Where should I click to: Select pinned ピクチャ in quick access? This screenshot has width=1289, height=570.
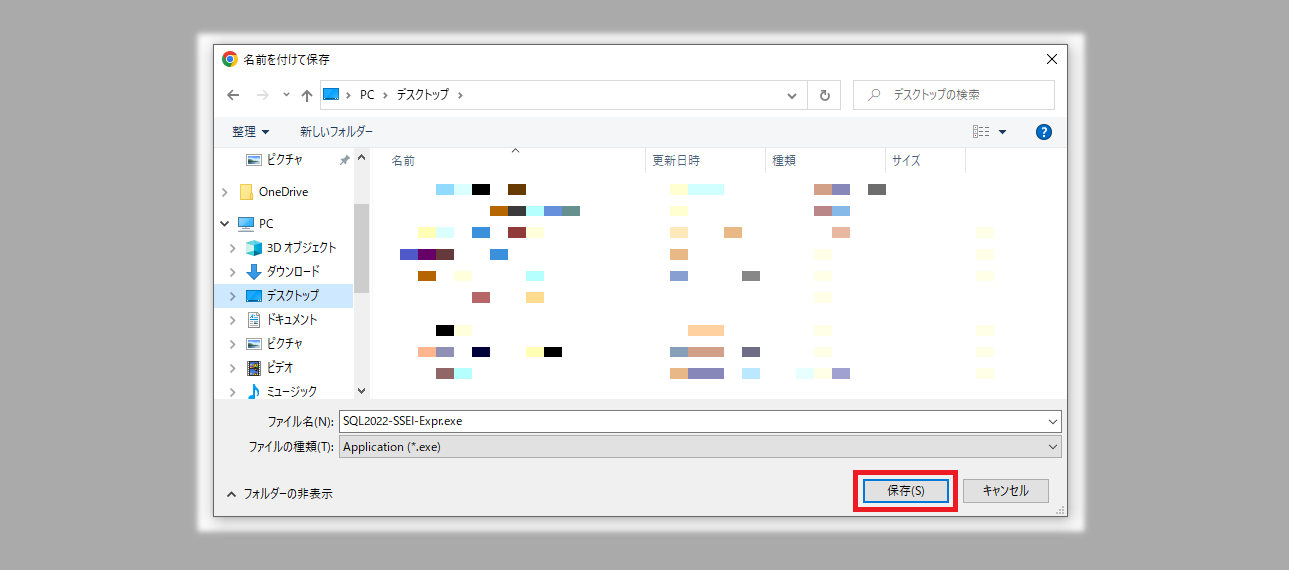[285, 160]
